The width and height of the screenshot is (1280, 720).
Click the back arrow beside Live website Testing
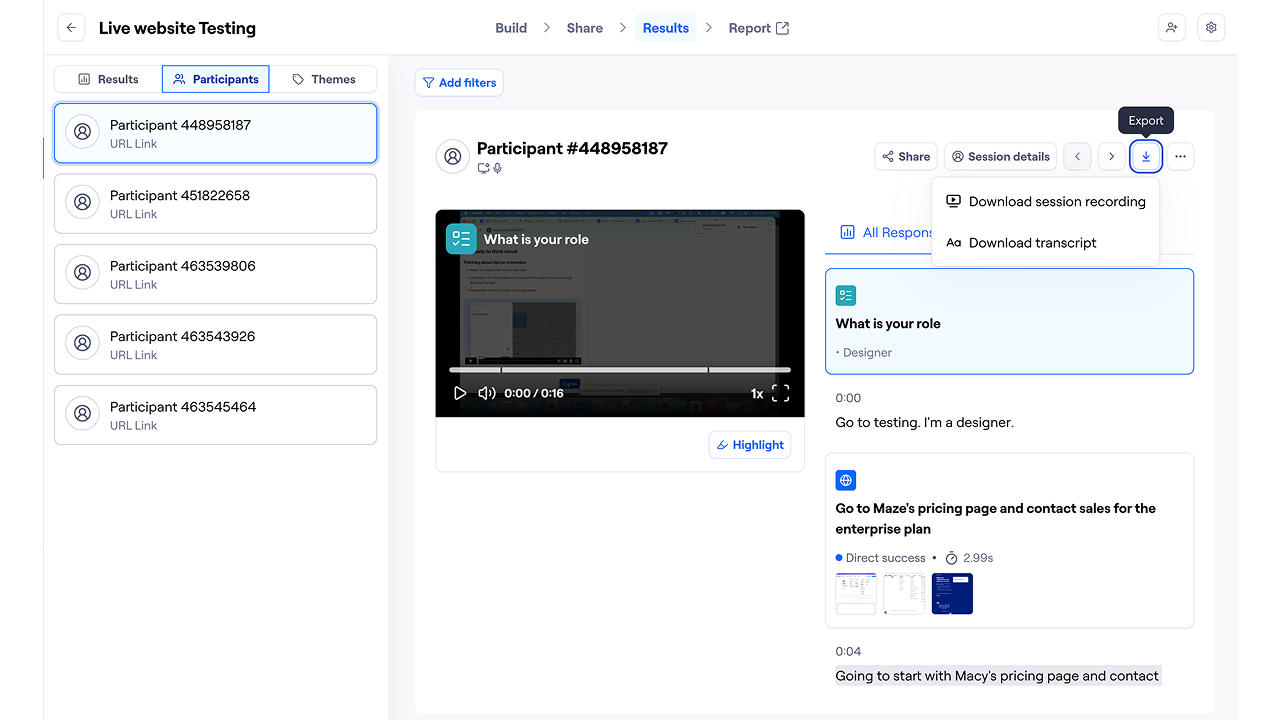coord(71,28)
